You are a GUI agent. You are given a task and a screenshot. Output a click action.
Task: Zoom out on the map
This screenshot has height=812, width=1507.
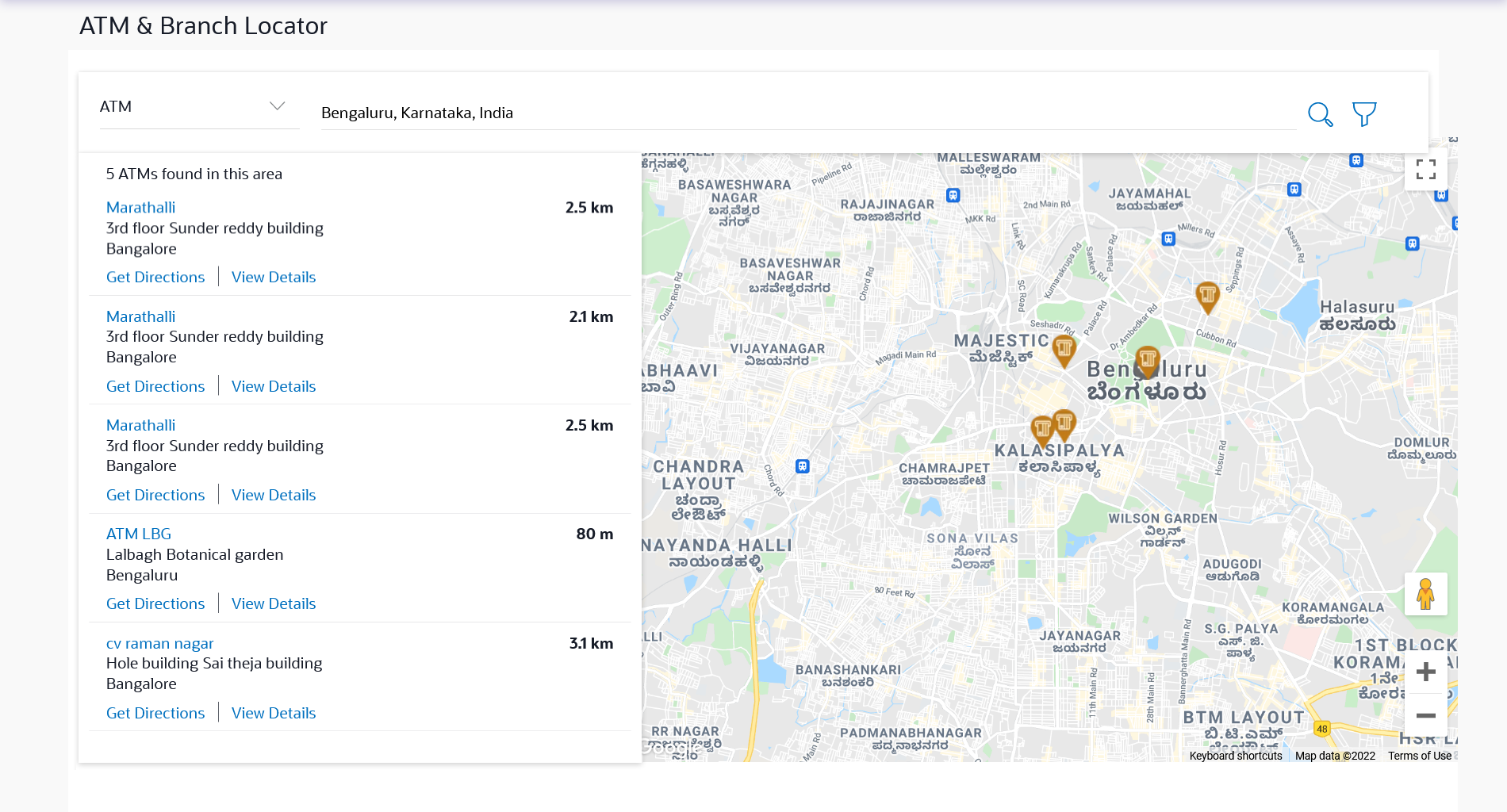click(x=1425, y=716)
